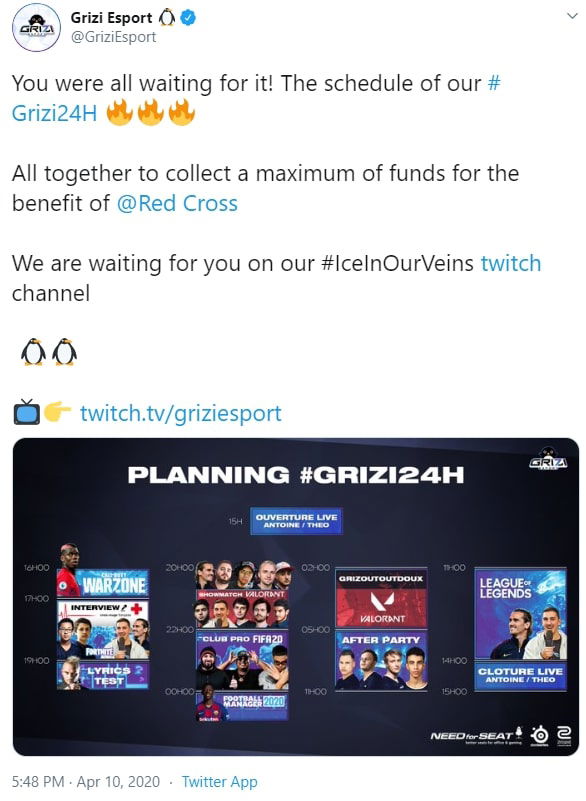This screenshot has width=586, height=801.
Task: Click the television emoji icon
Action: tap(27, 412)
